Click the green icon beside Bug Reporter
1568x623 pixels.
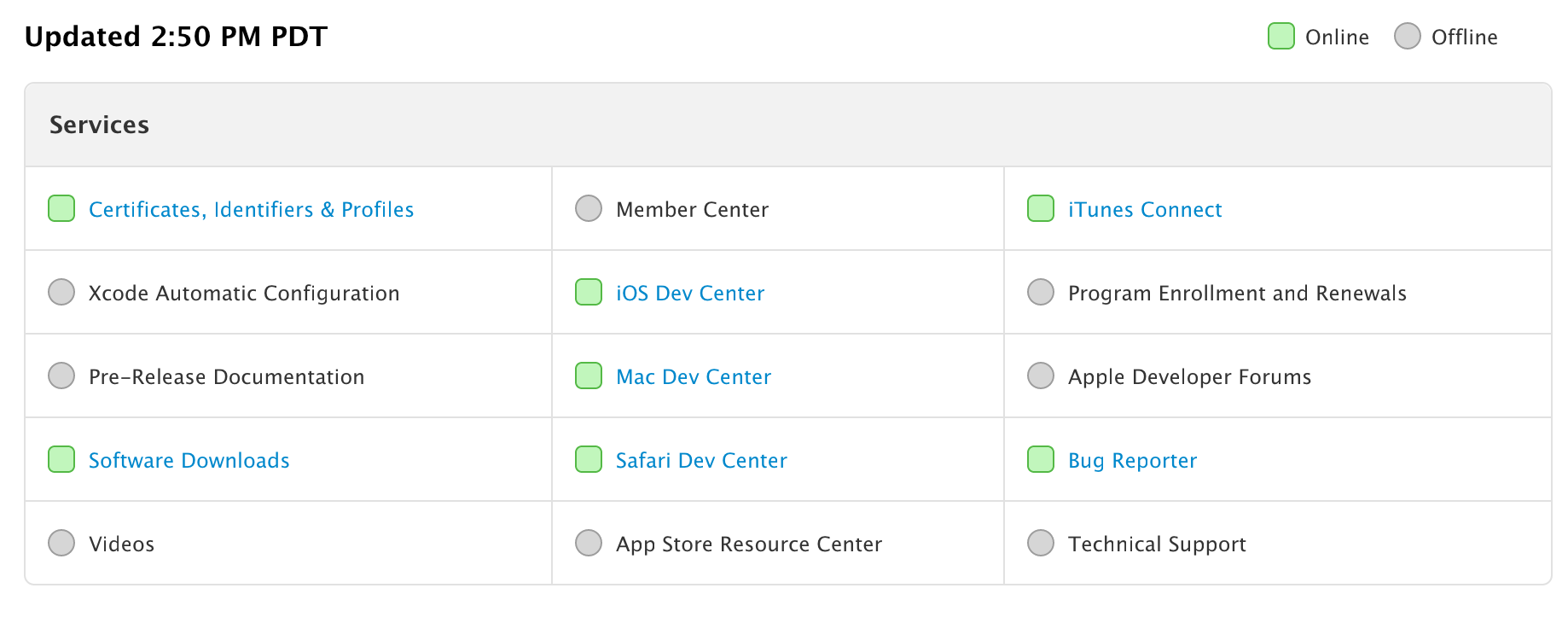click(1040, 459)
